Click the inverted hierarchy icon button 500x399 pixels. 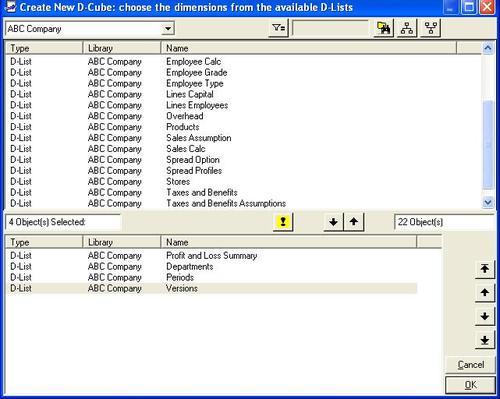431,28
